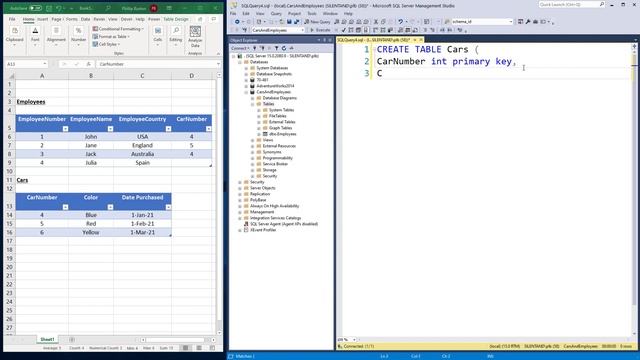Open the File tab in Excel

click(x=12, y=19)
